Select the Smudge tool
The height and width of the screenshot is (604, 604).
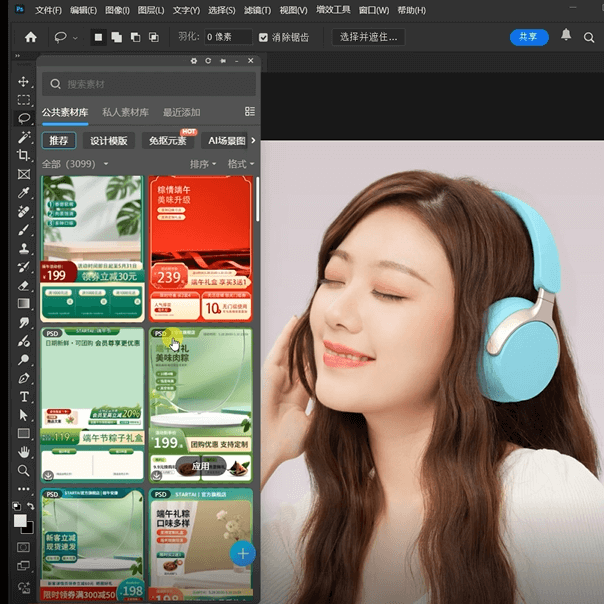[23, 322]
